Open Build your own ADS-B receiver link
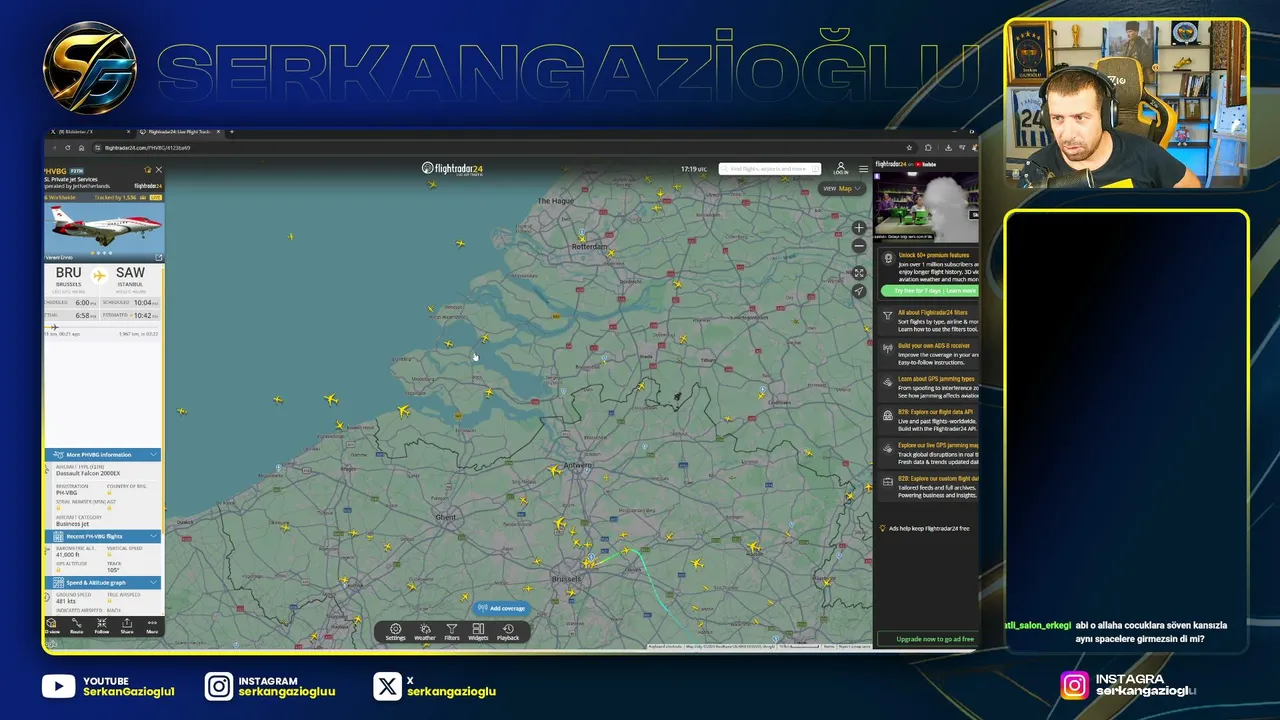1280x720 pixels. (929, 353)
